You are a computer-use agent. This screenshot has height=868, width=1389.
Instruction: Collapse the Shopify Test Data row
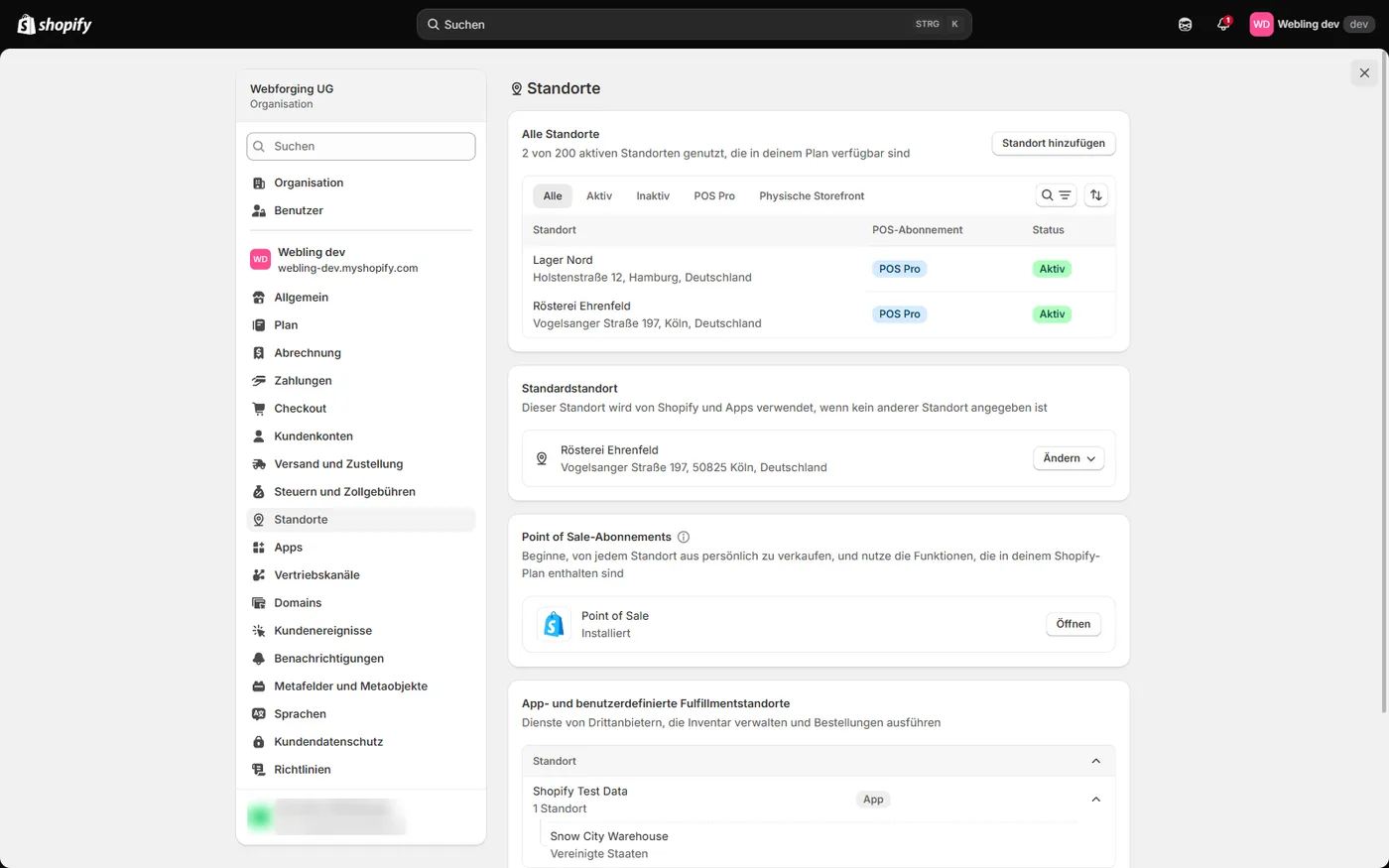click(1096, 800)
